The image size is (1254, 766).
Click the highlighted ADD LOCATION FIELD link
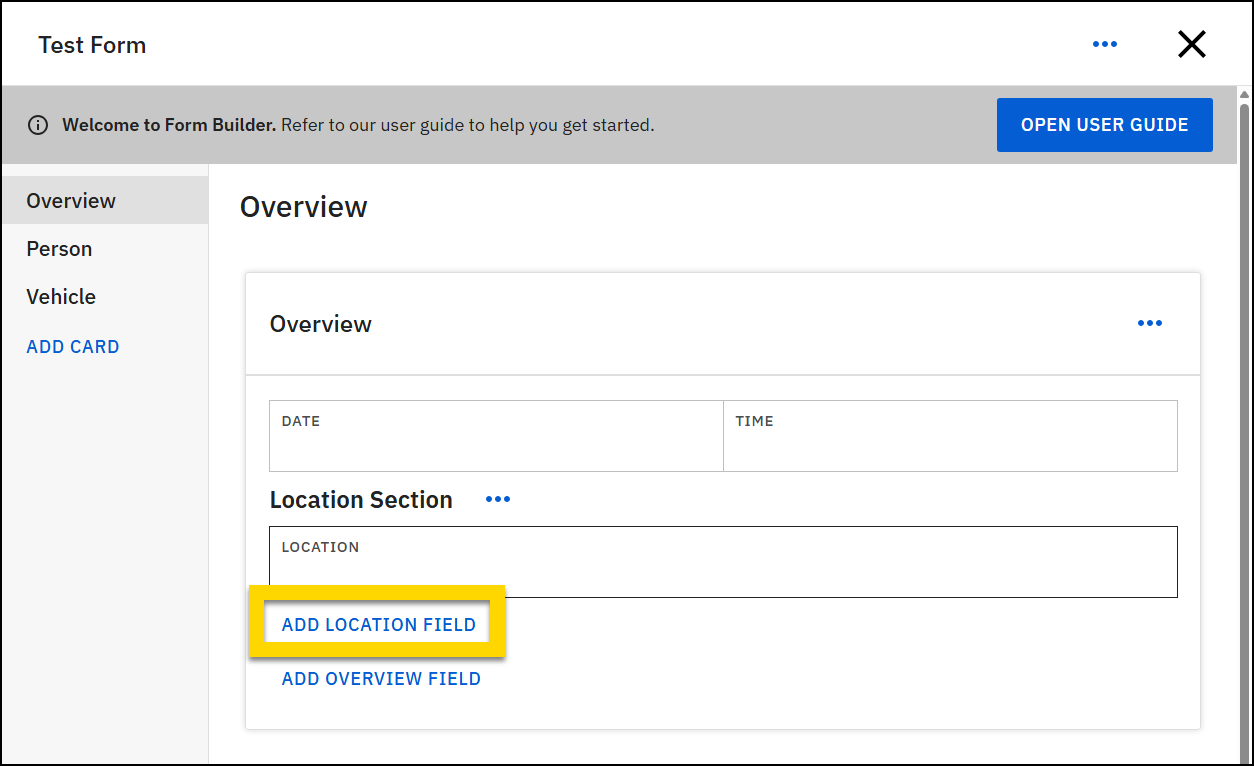pos(378,623)
